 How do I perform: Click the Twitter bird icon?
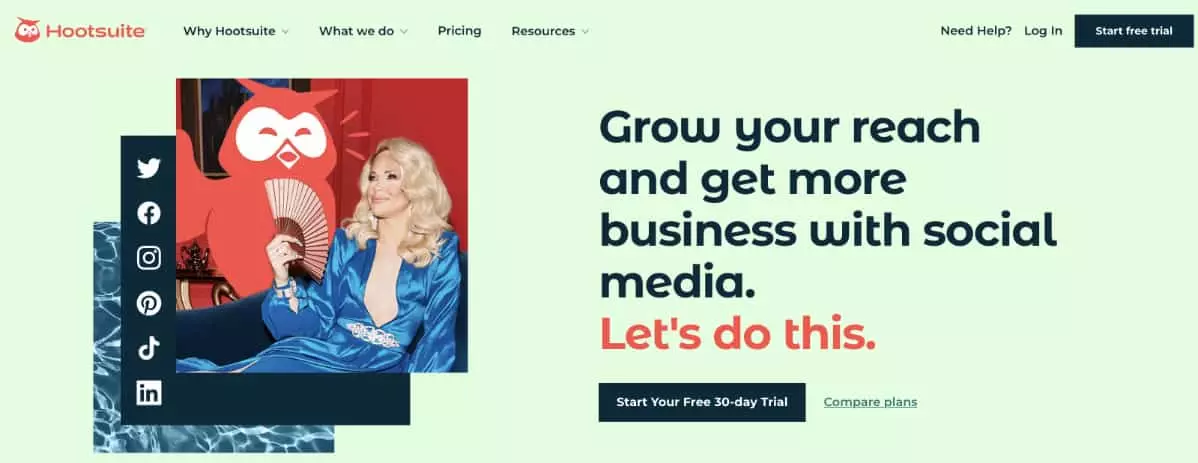pyautogui.click(x=149, y=168)
